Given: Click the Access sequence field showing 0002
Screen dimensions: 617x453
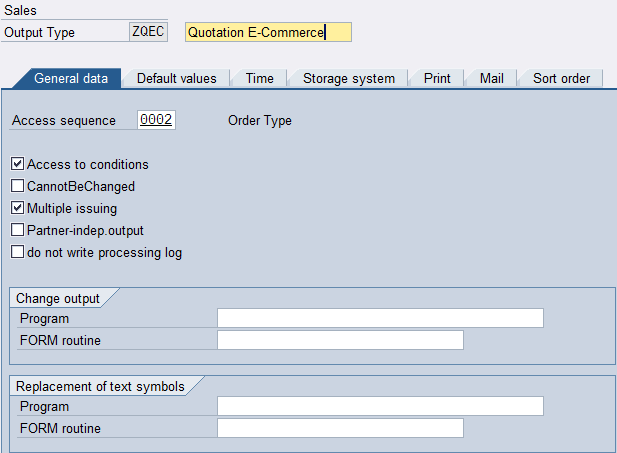Looking at the screenshot, I should [x=157, y=121].
